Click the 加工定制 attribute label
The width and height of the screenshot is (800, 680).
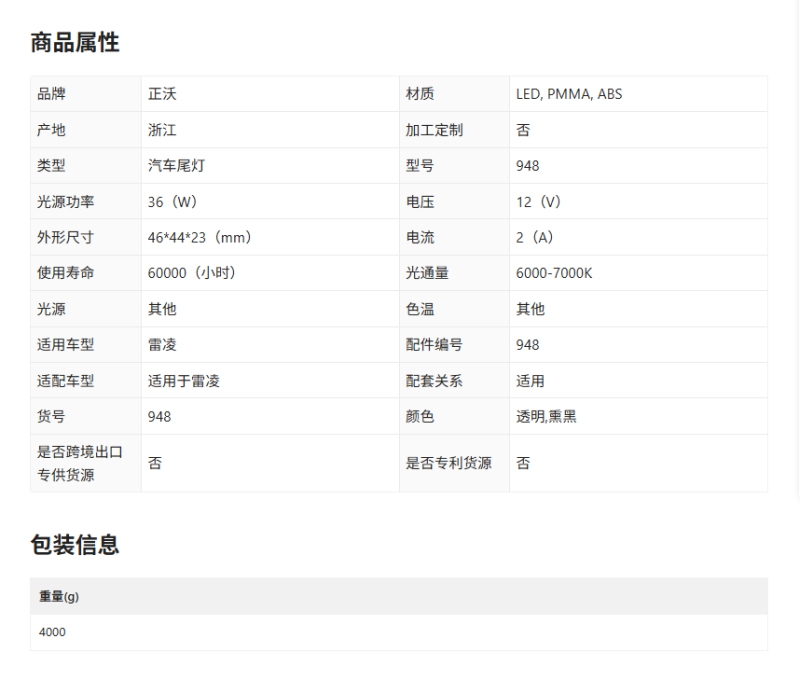pyautogui.click(x=434, y=130)
